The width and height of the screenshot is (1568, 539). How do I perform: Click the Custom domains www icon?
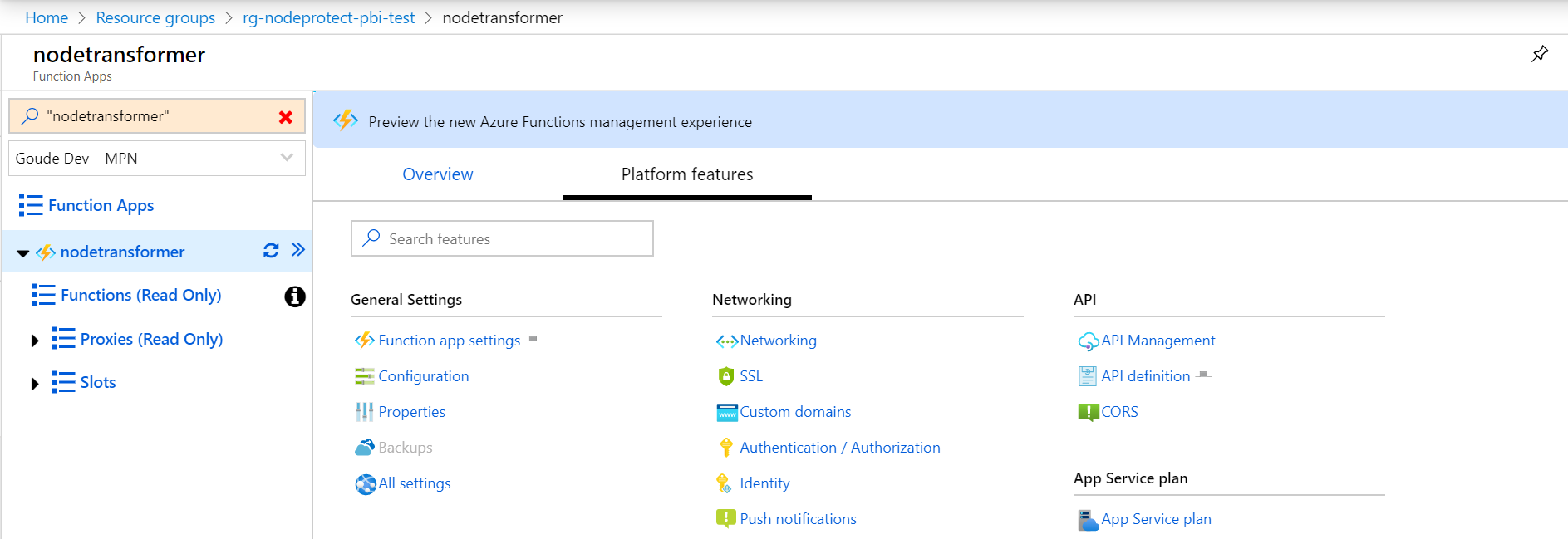coord(727,413)
